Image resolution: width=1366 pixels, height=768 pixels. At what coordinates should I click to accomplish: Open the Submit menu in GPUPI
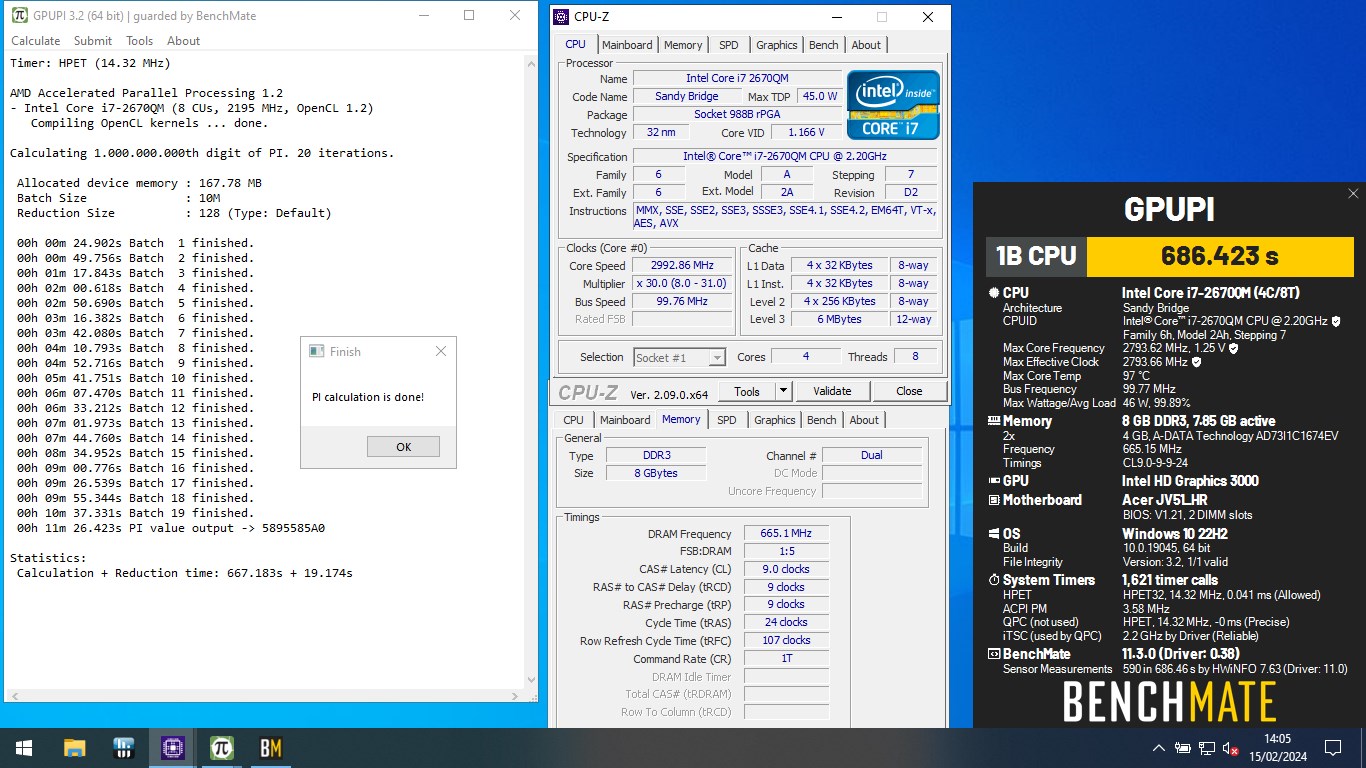pyautogui.click(x=93, y=41)
